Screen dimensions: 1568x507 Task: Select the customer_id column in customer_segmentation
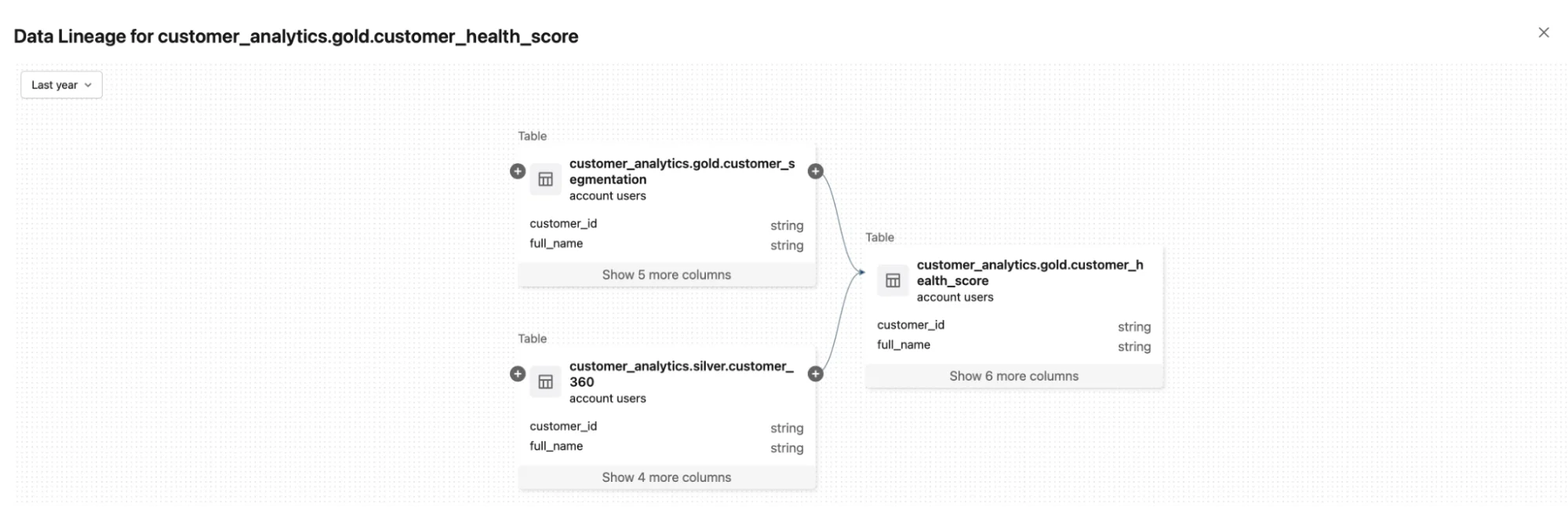[563, 224]
